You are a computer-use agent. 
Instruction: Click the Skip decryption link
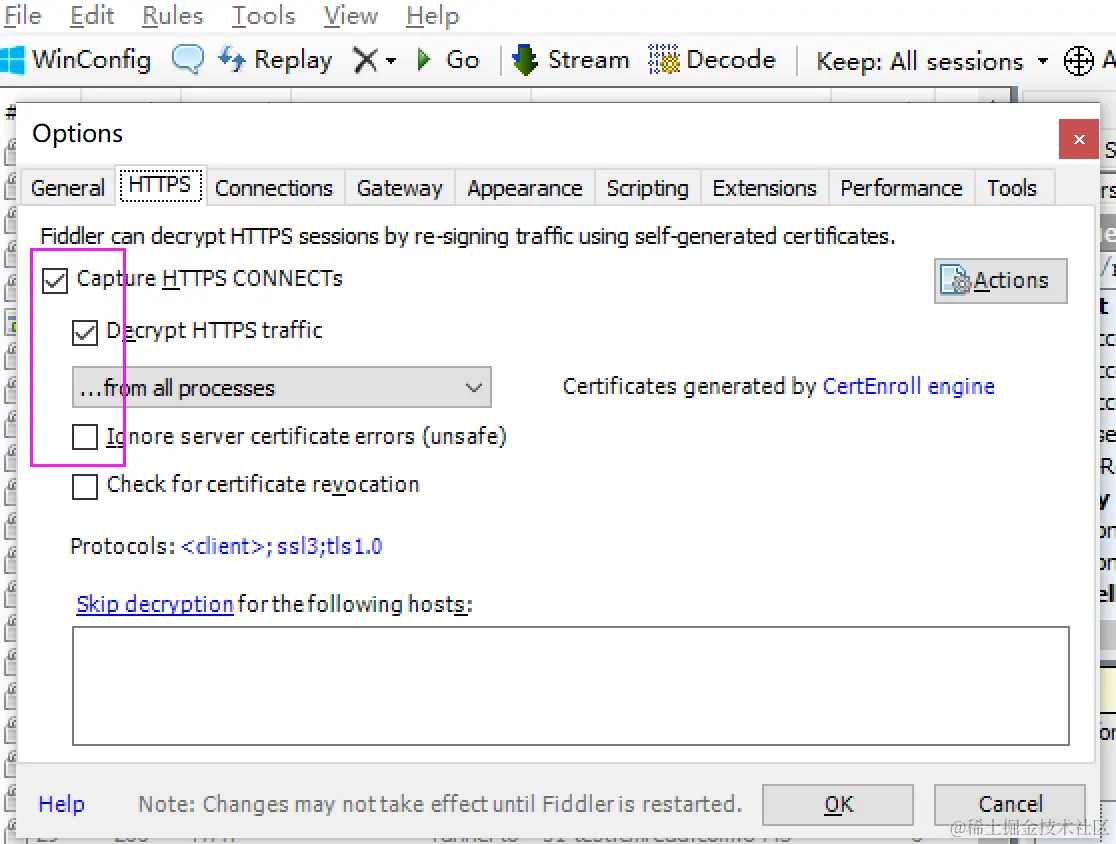click(154, 604)
